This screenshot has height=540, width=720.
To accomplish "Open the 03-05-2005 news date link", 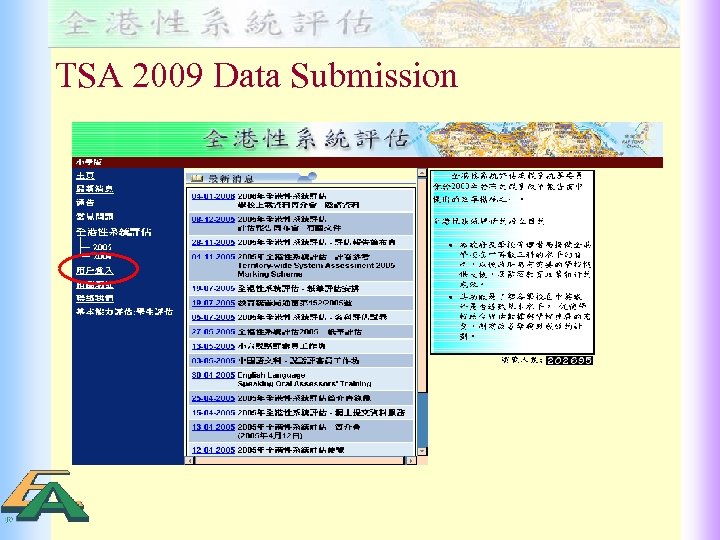I will tap(213, 360).
